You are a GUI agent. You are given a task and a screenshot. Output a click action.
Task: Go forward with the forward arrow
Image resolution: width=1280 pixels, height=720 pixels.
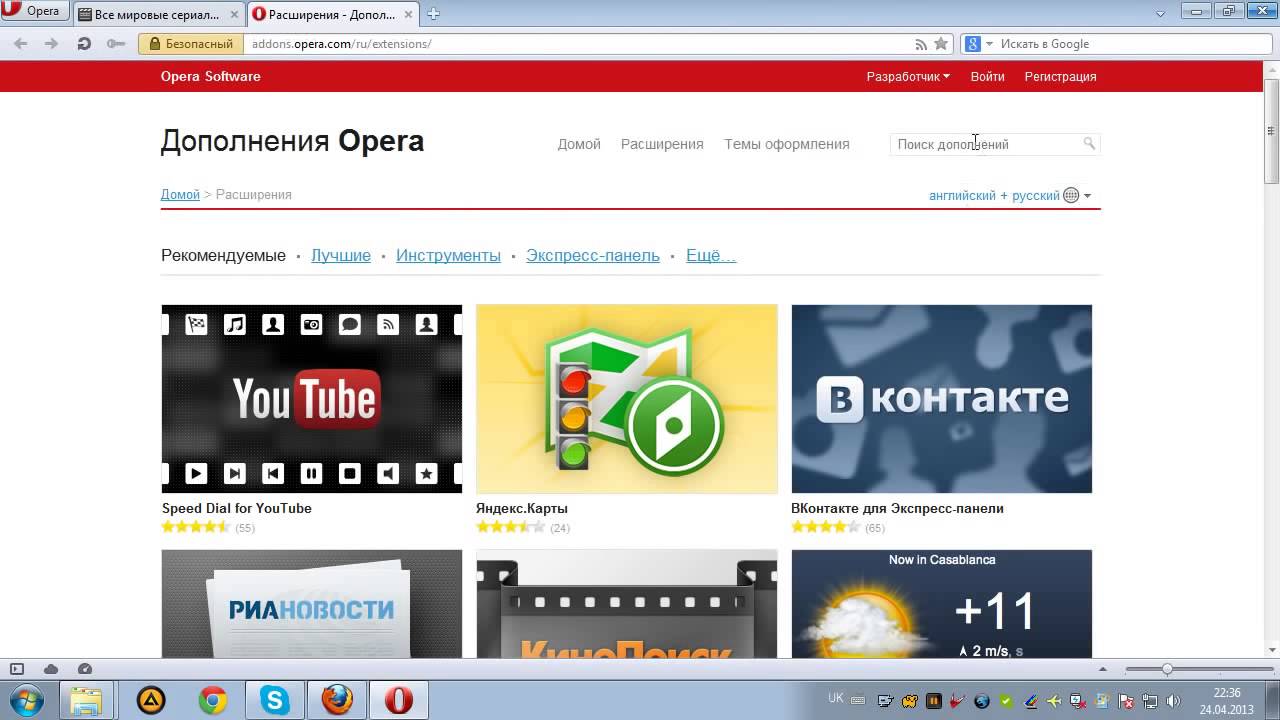(52, 44)
